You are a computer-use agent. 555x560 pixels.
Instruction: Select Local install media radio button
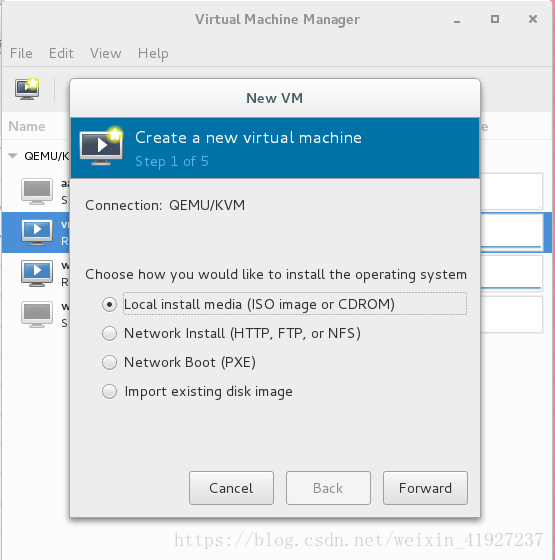(109, 304)
